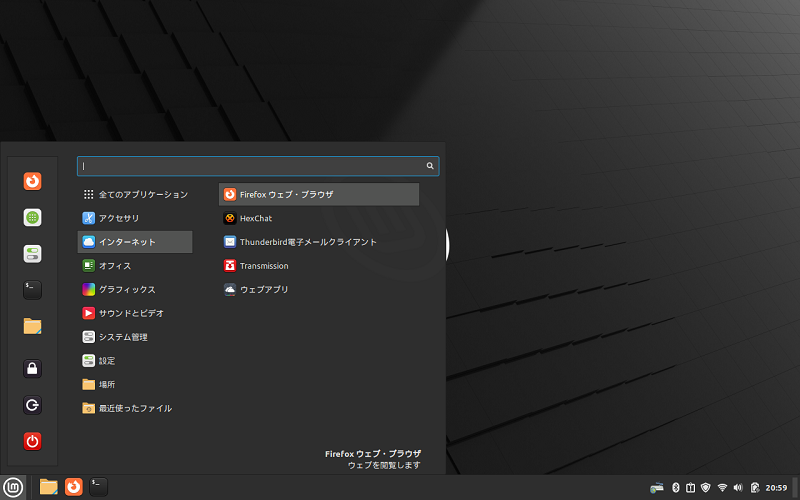Focus the menu search field

pyautogui.click(x=258, y=166)
